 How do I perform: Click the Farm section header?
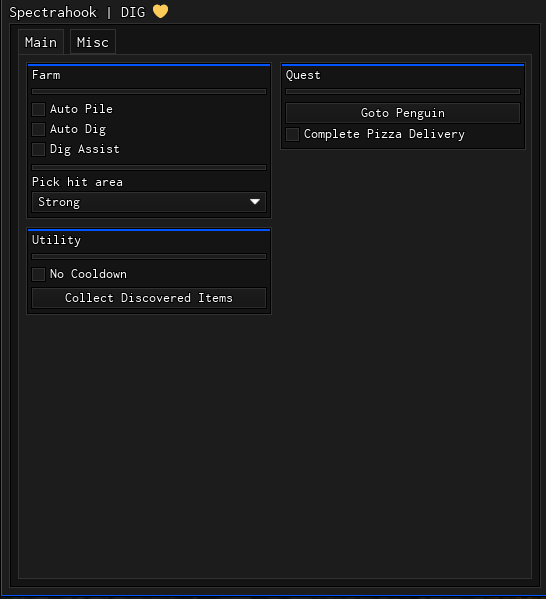tap(46, 75)
